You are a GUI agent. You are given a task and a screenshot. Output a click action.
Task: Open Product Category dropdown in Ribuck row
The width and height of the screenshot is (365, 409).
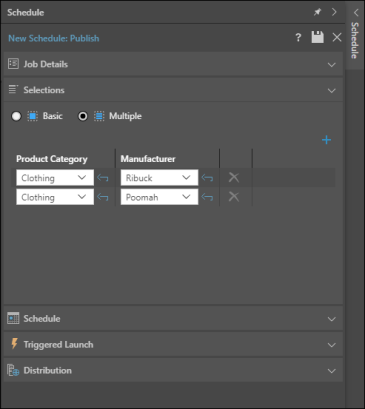pos(55,178)
